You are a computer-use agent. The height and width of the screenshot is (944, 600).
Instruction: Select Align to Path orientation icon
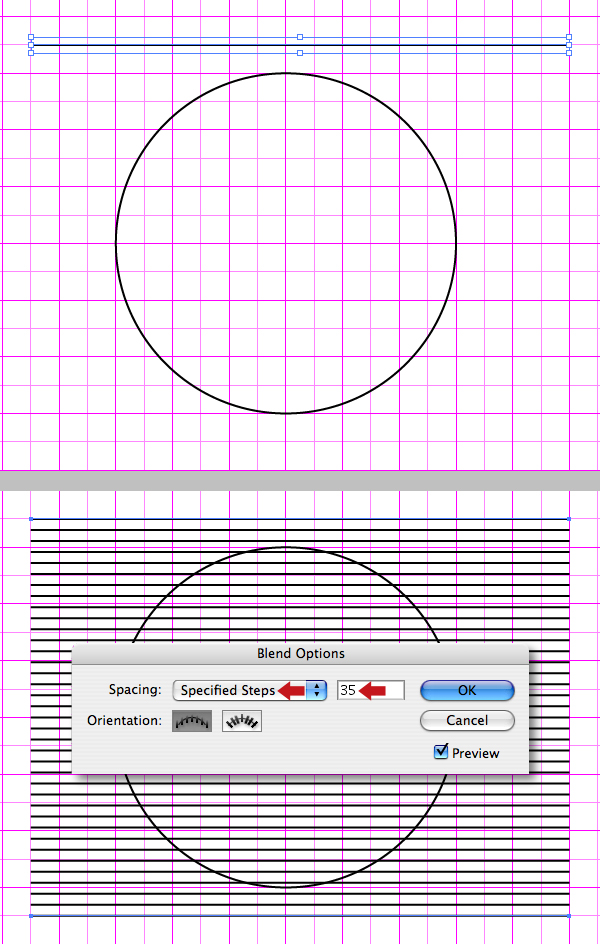242,721
